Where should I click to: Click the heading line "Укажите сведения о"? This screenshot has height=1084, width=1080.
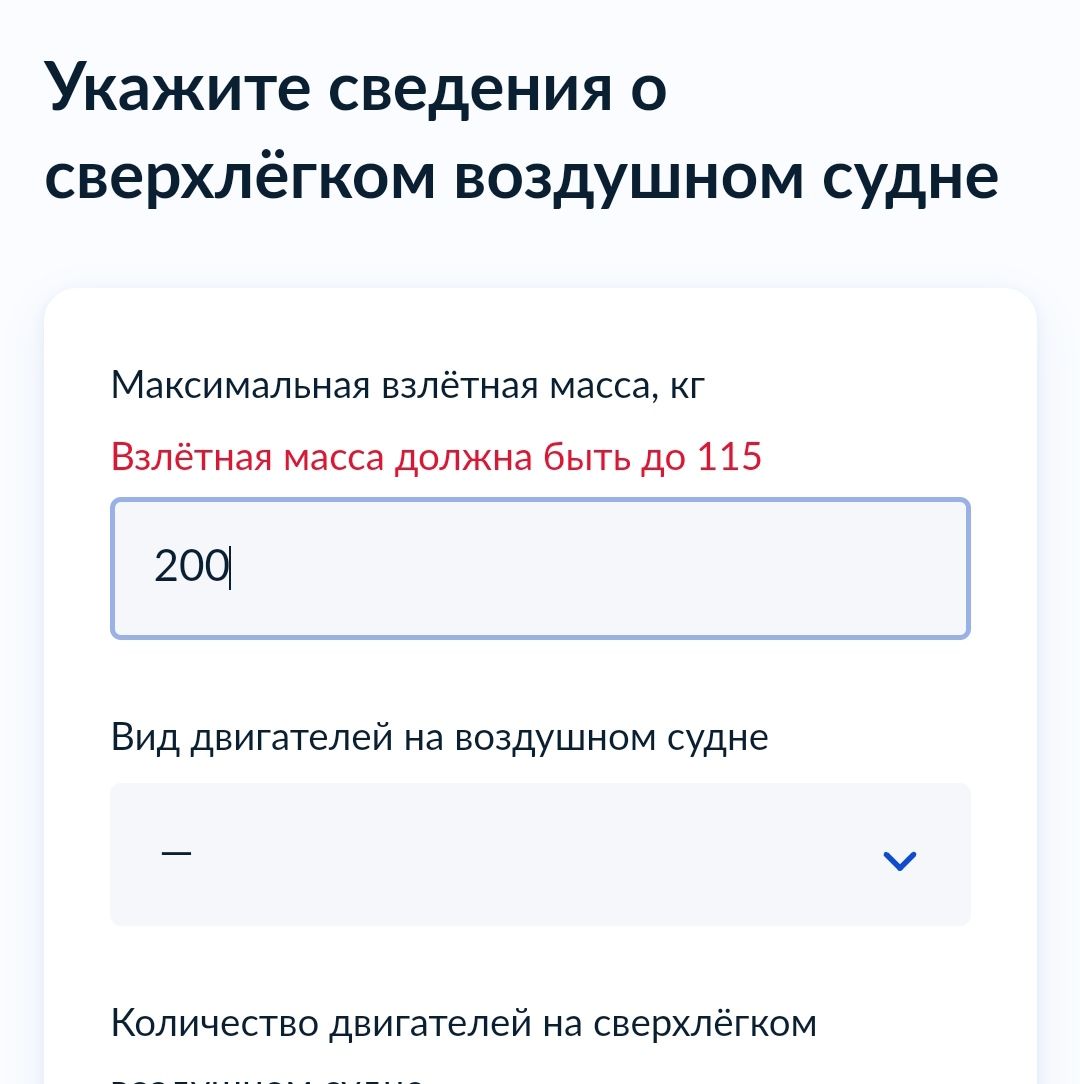click(356, 89)
